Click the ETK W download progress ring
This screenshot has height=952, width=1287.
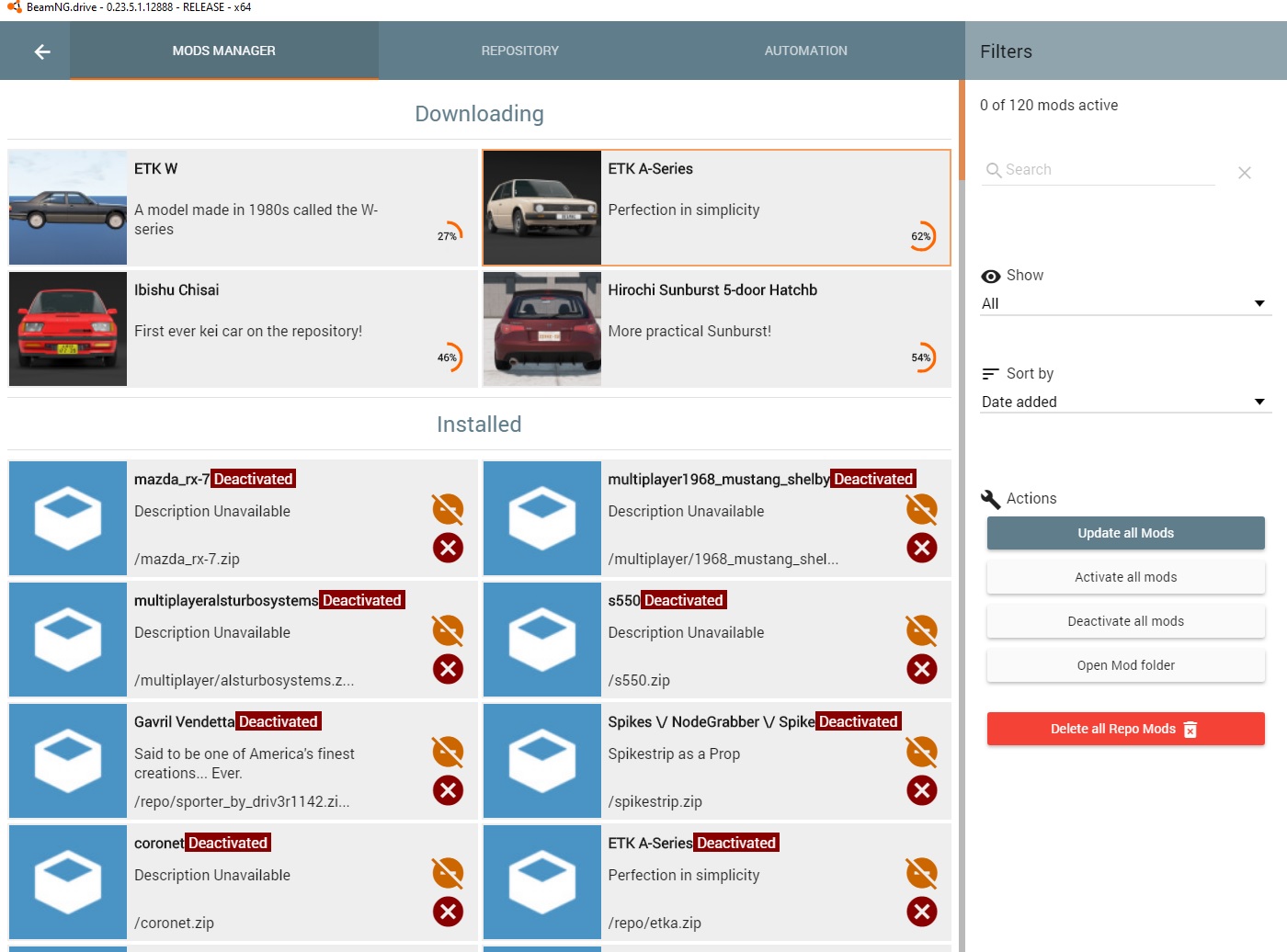449,236
